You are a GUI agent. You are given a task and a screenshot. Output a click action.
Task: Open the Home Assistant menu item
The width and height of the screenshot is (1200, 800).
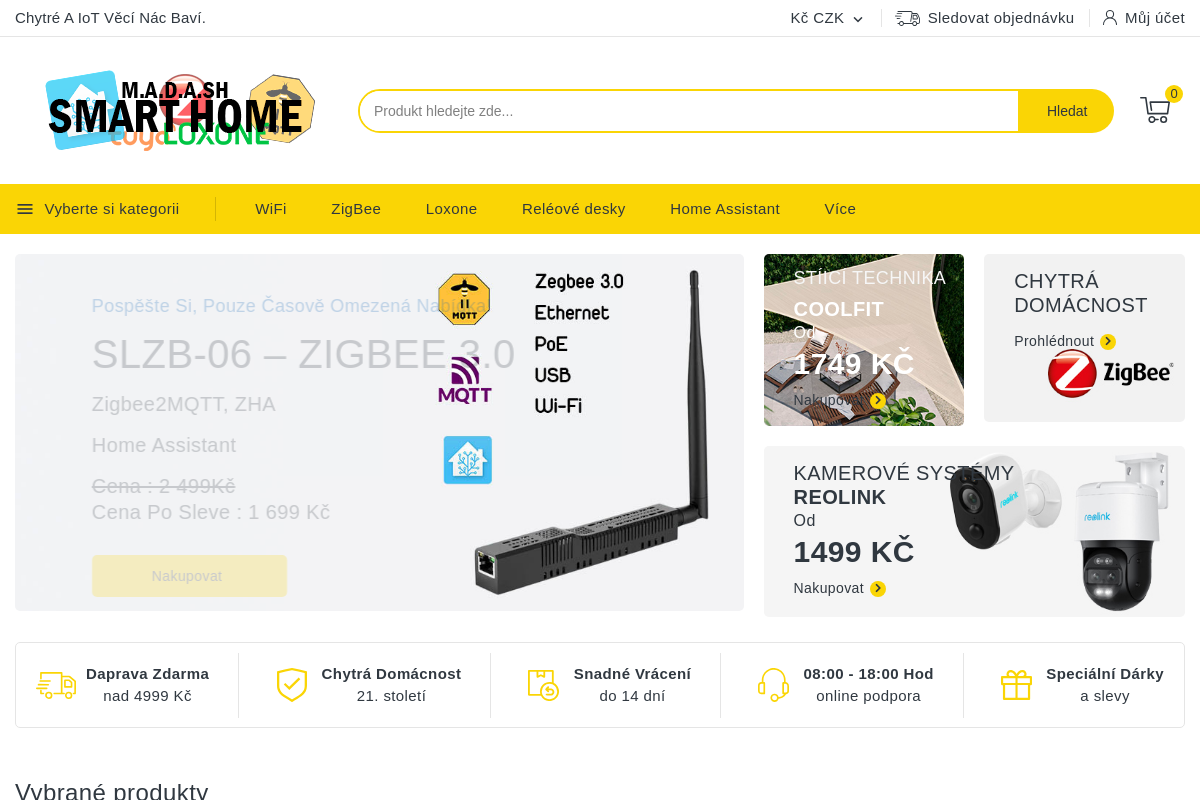[725, 209]
